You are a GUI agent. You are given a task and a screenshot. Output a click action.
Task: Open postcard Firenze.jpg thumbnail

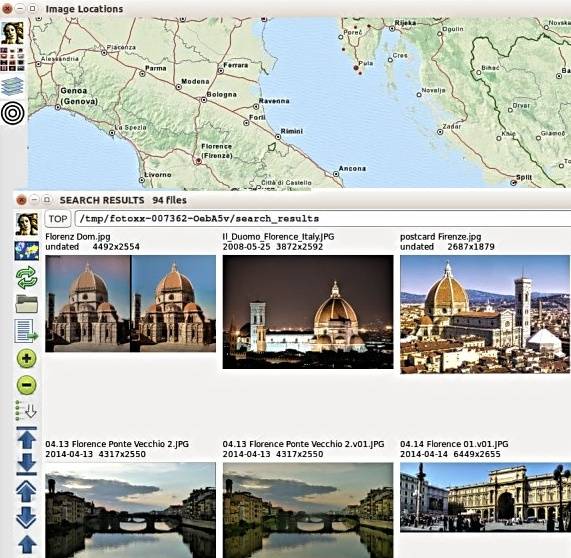[x=485, y=314]
